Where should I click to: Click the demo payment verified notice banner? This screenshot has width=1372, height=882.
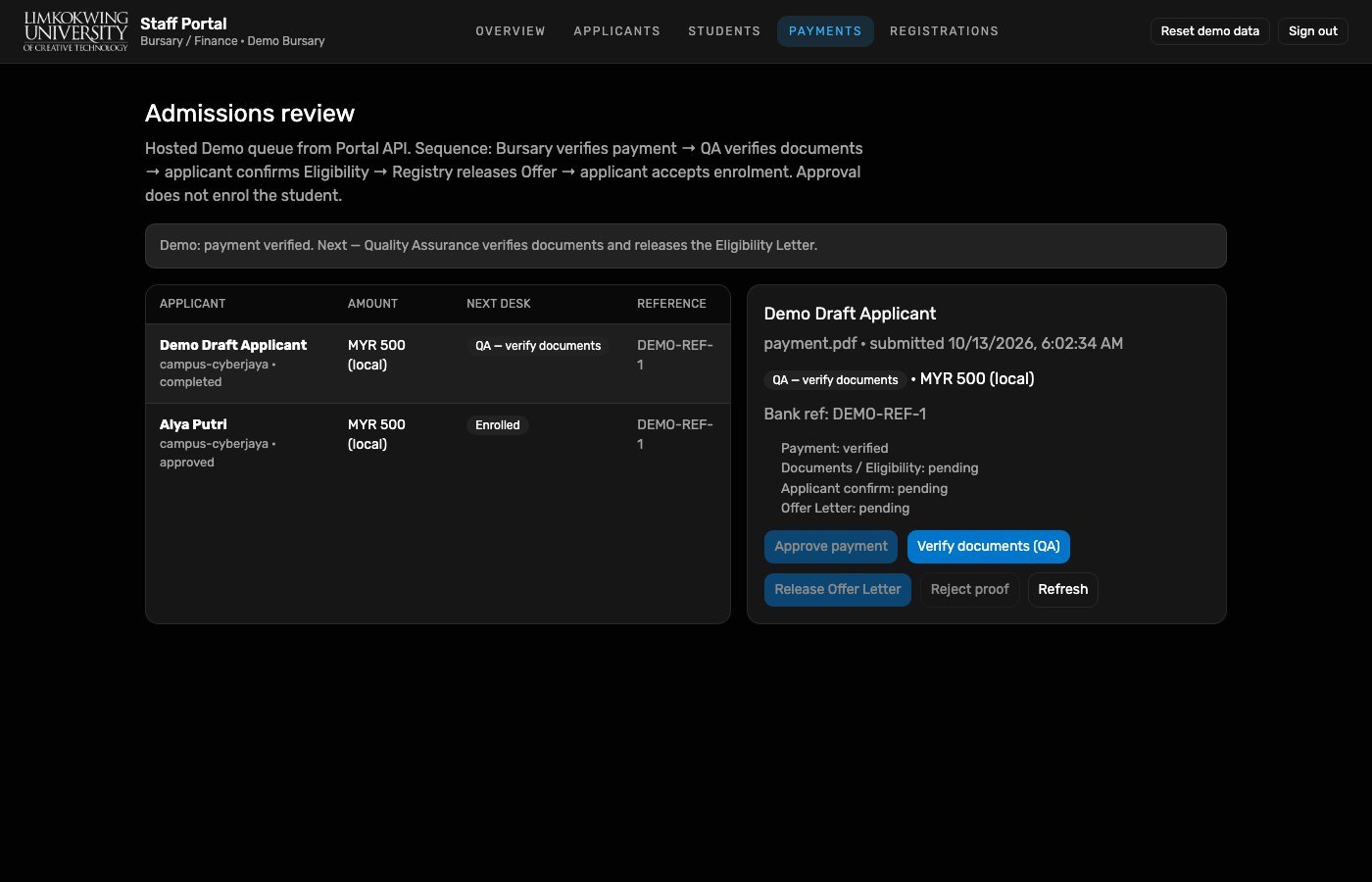click(x=686, y=246)
